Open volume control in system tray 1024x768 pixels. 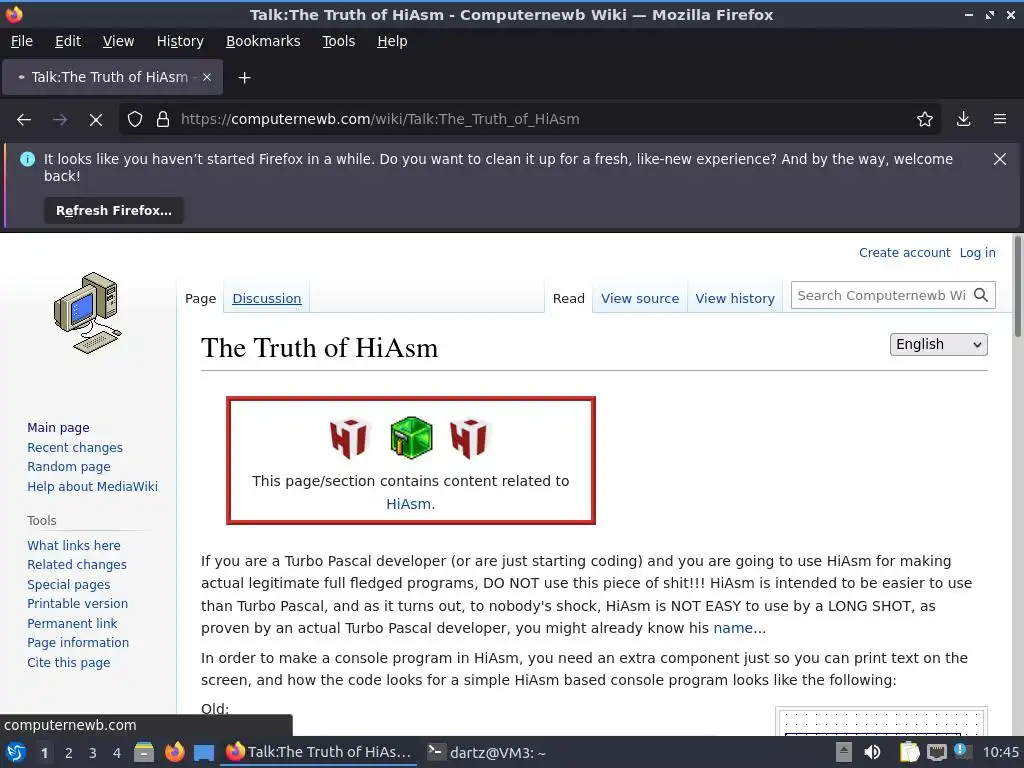coord(872,752)
